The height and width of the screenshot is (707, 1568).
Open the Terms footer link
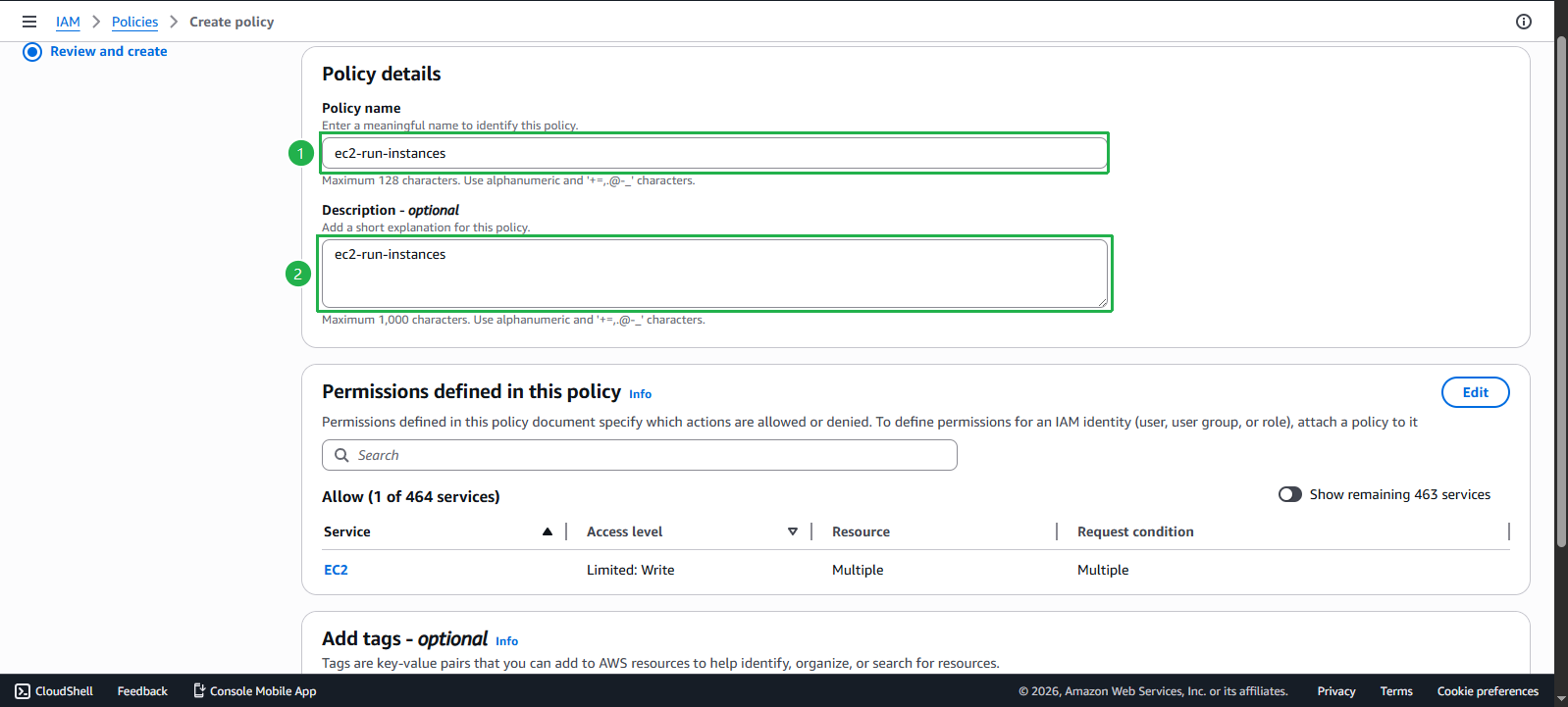pos(1396,691)
